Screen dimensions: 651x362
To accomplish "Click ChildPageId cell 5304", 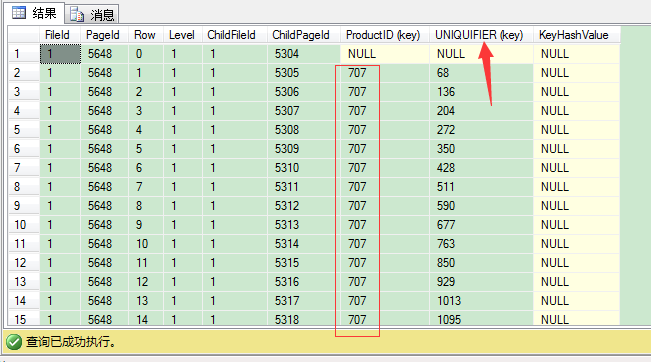I will (304, 54).
